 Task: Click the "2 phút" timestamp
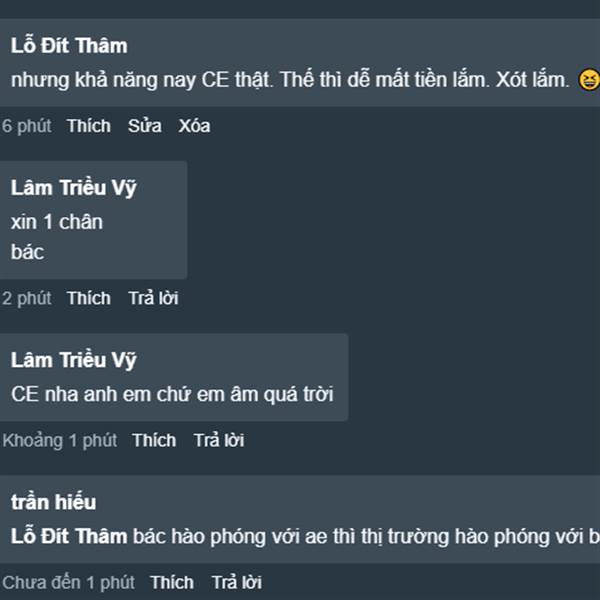[x=26, y=298]
